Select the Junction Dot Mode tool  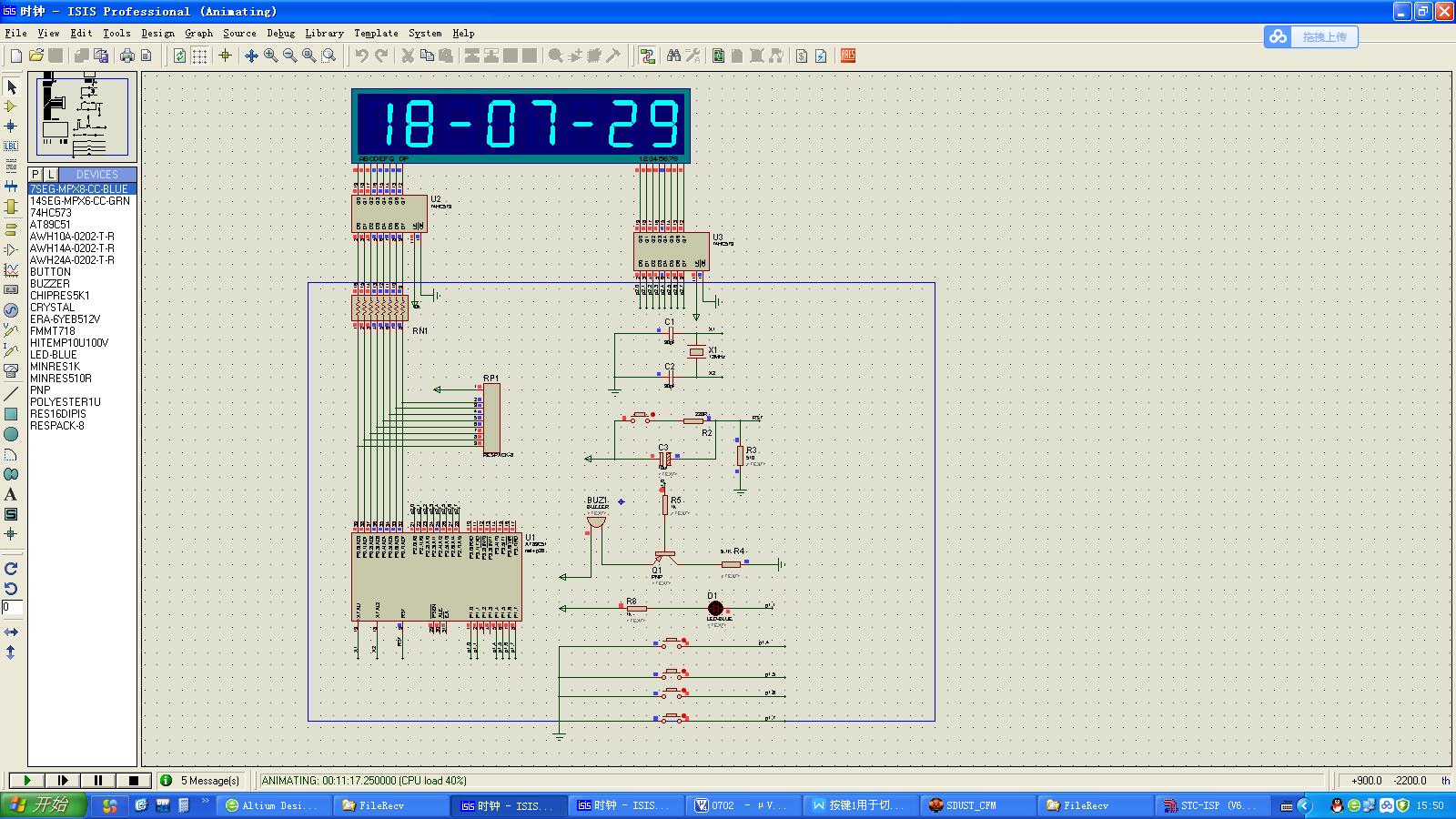pos(11,126)
